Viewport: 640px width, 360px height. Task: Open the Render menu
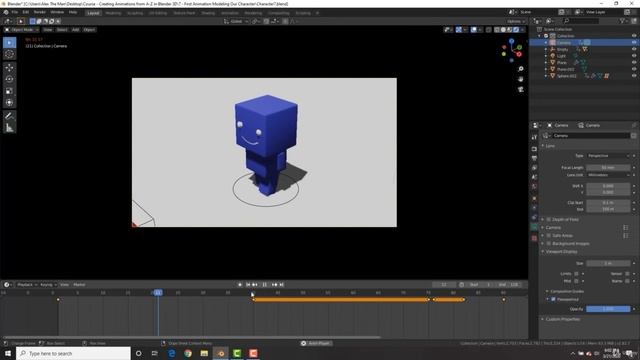click(40, 12)
